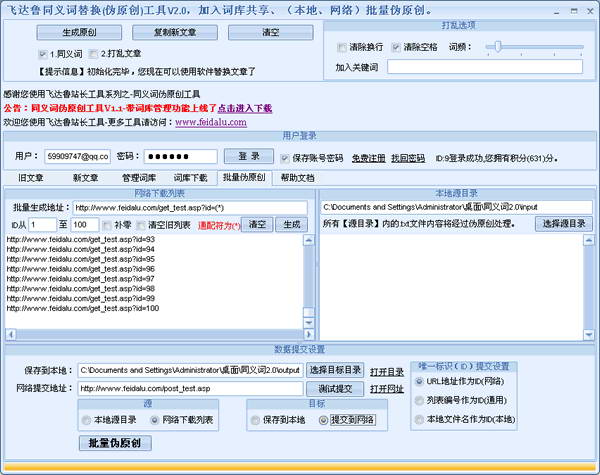Select the 批量伪原创 tab

245,178
